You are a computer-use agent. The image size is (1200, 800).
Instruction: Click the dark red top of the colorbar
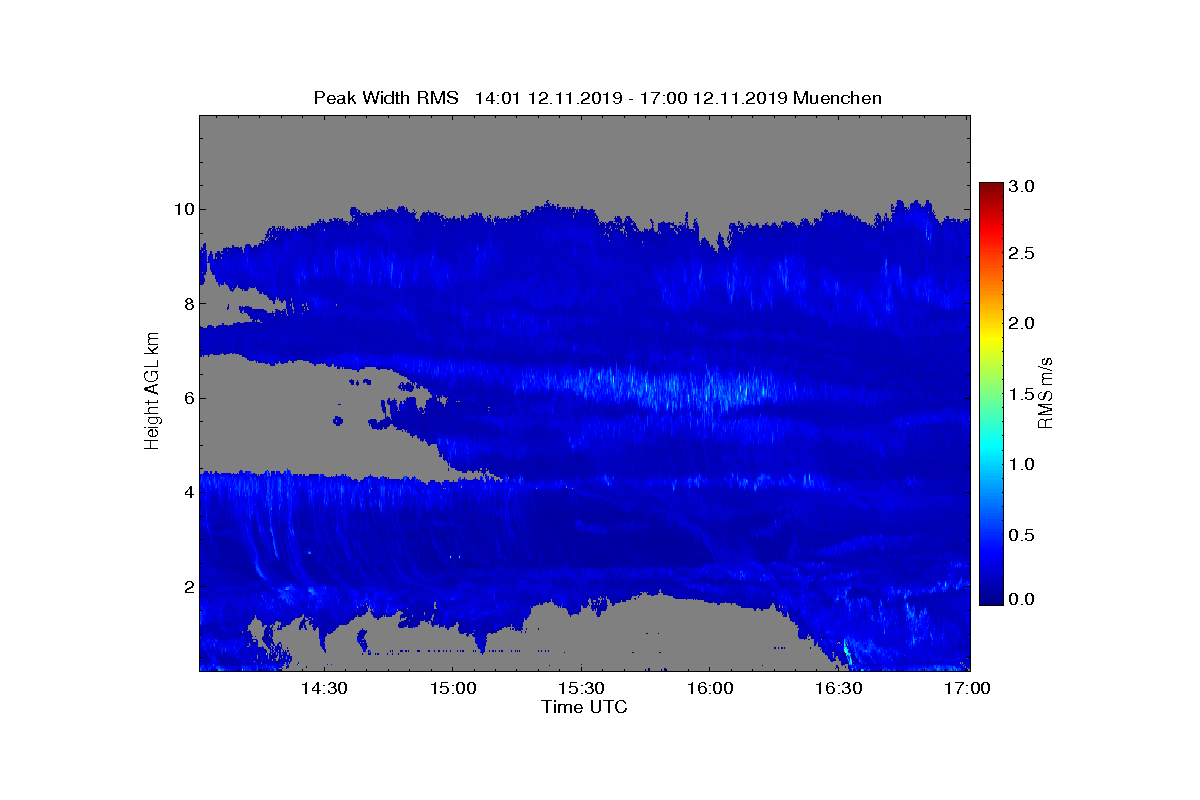coord(991,188)
